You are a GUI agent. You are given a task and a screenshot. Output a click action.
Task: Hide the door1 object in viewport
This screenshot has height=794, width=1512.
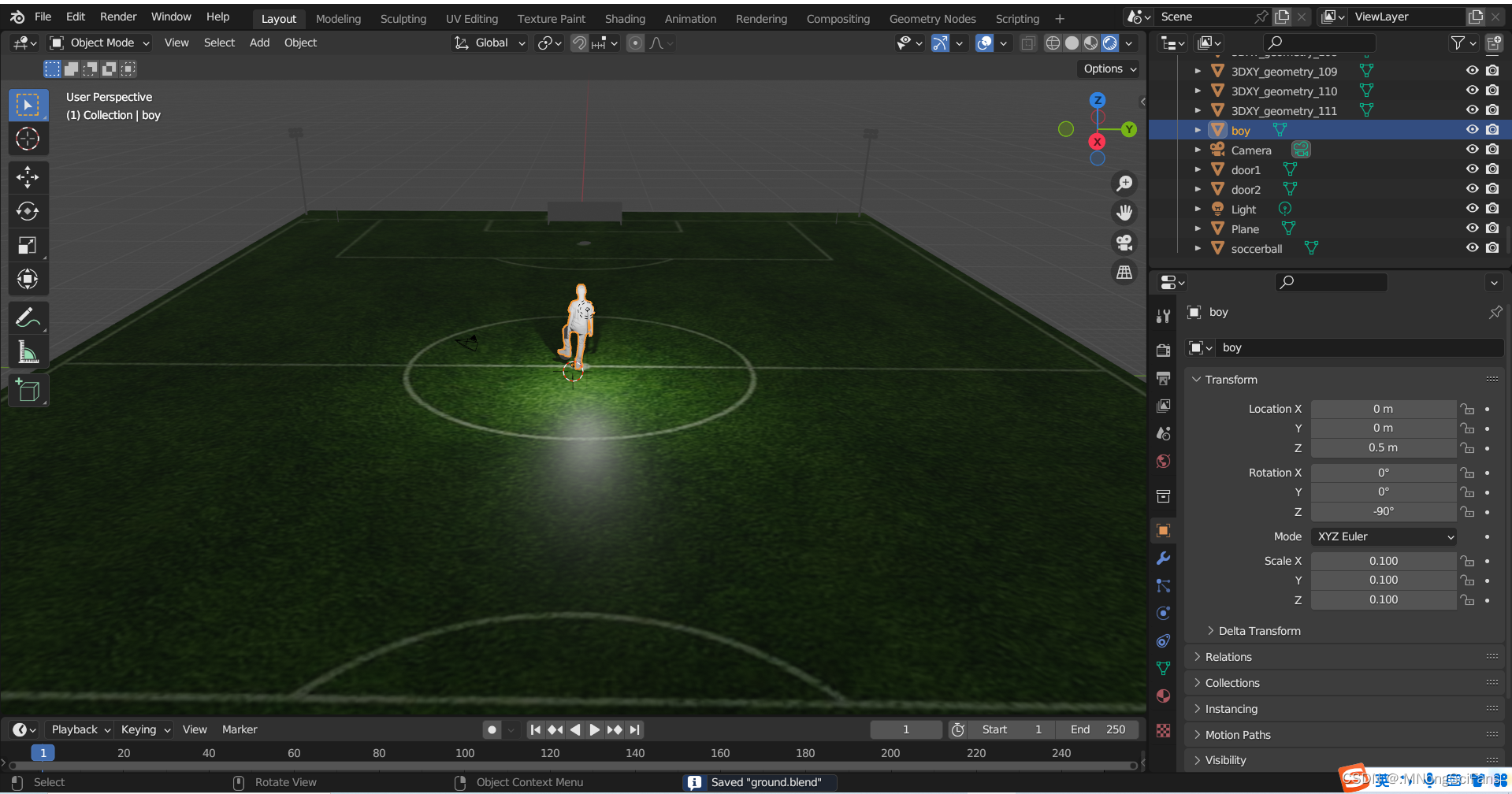[1472, 169]
